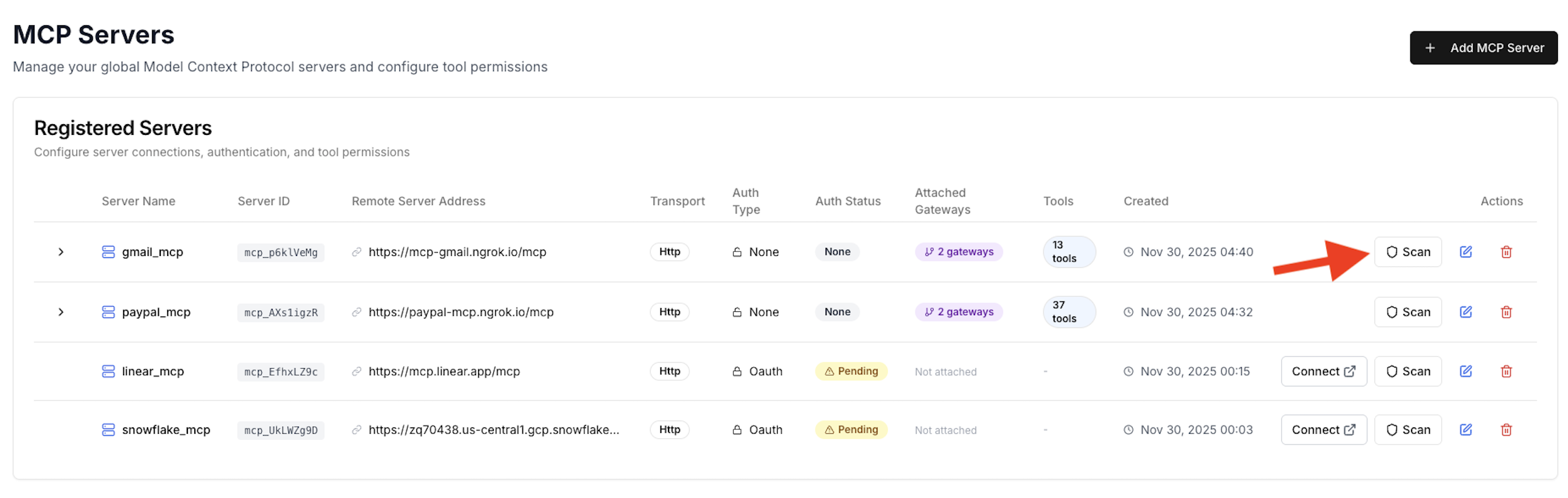Edit the linear_mcp server
1568x498 pixels.
pos(1466,371)
